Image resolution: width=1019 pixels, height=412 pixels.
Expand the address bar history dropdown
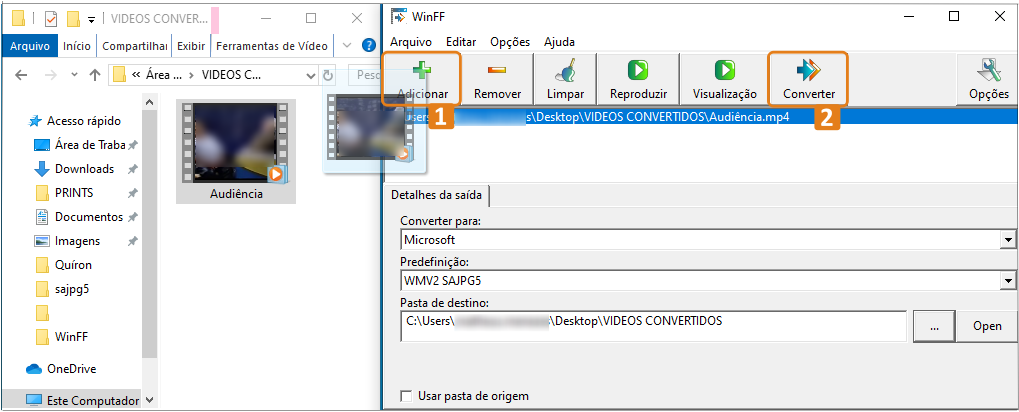tap(311, 75)
